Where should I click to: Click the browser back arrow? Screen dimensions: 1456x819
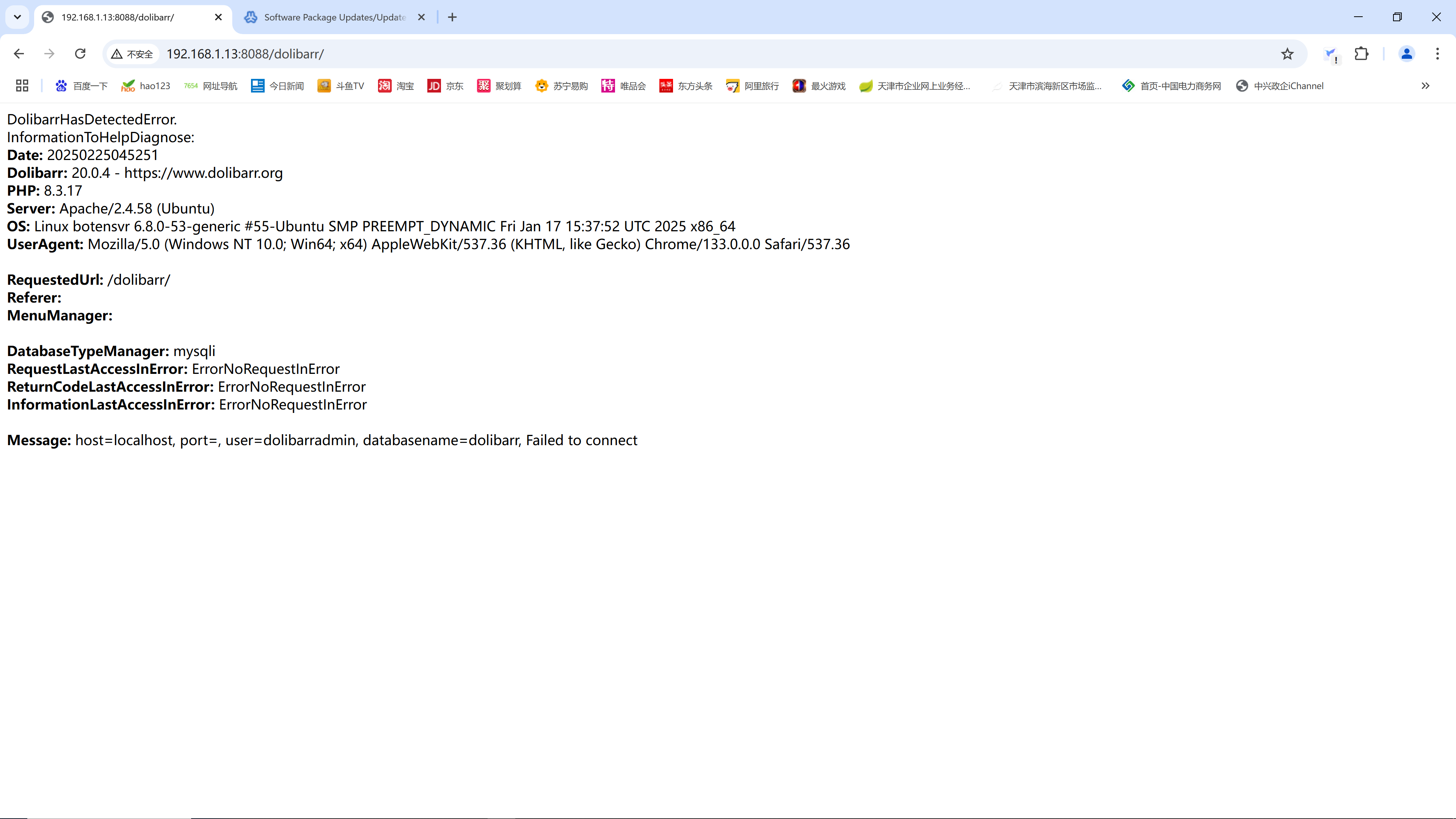(x=19, y=54)
